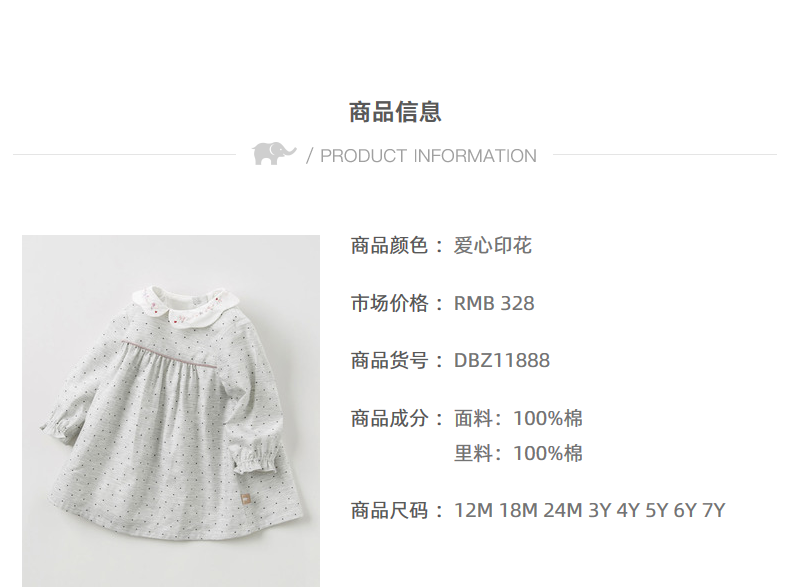Select size 6Y
The width and height of the screenshot is (790, 587).
point(685,510)
